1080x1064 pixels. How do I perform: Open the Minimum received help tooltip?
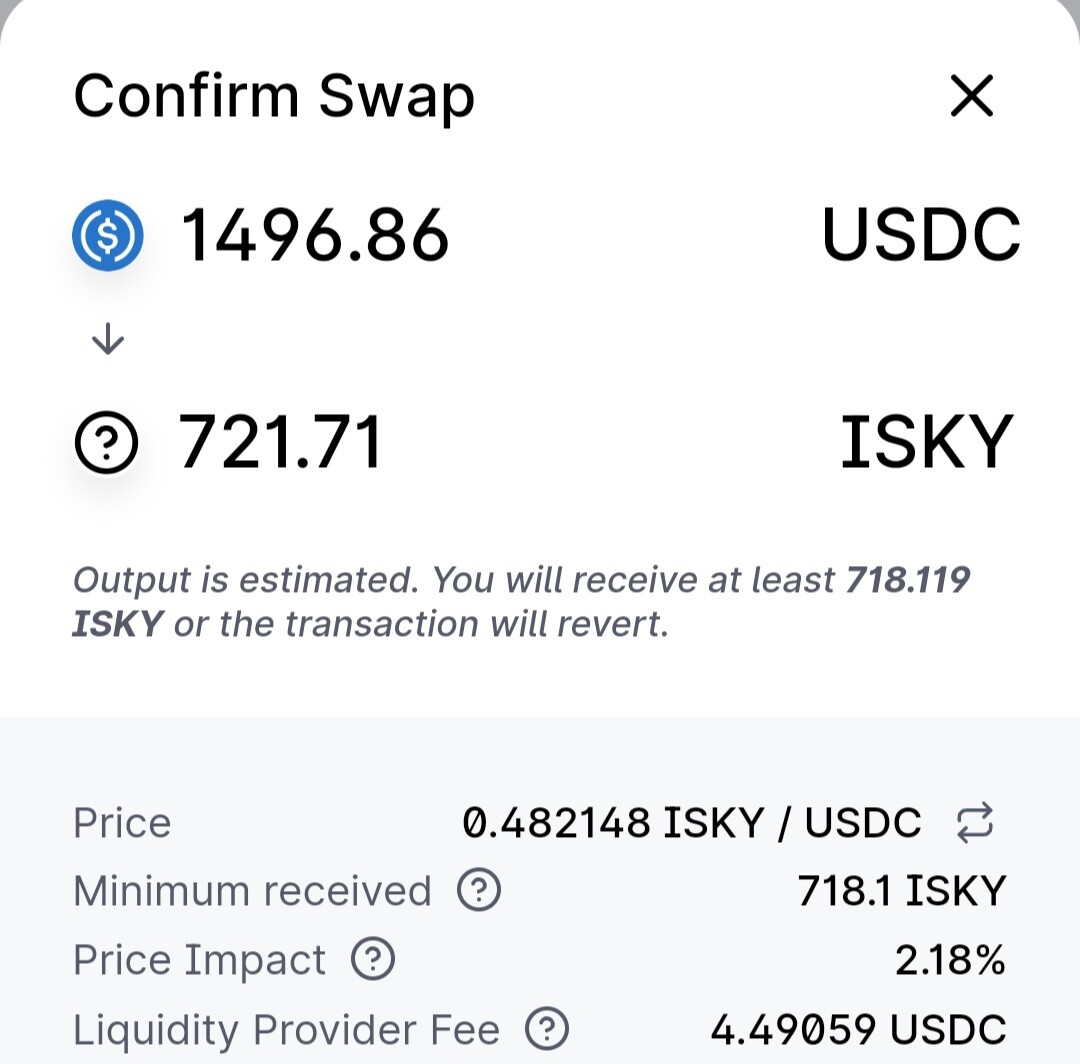[x=479, y=890]
